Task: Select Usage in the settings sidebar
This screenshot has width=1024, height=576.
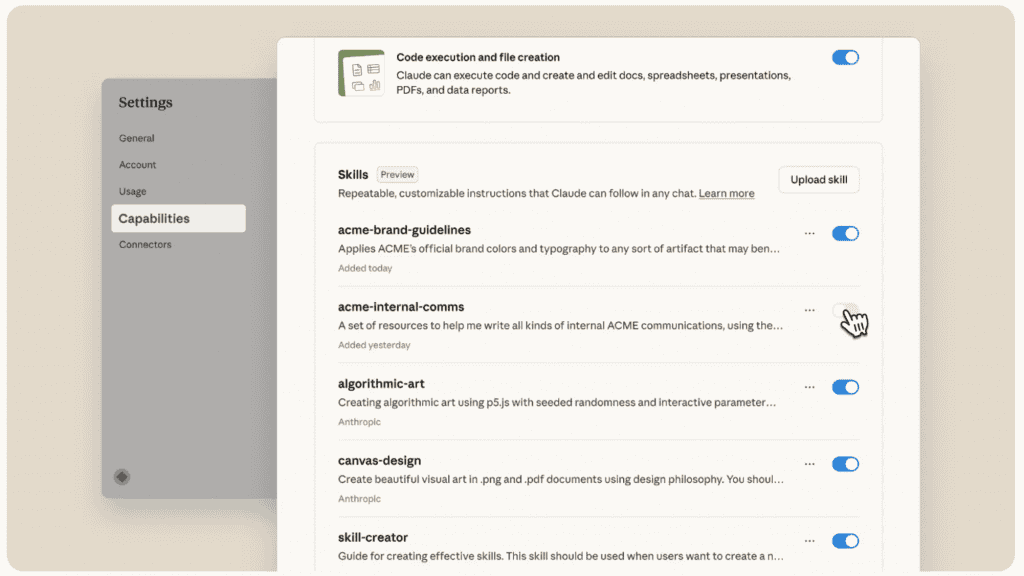Action: tap(133, 191)
